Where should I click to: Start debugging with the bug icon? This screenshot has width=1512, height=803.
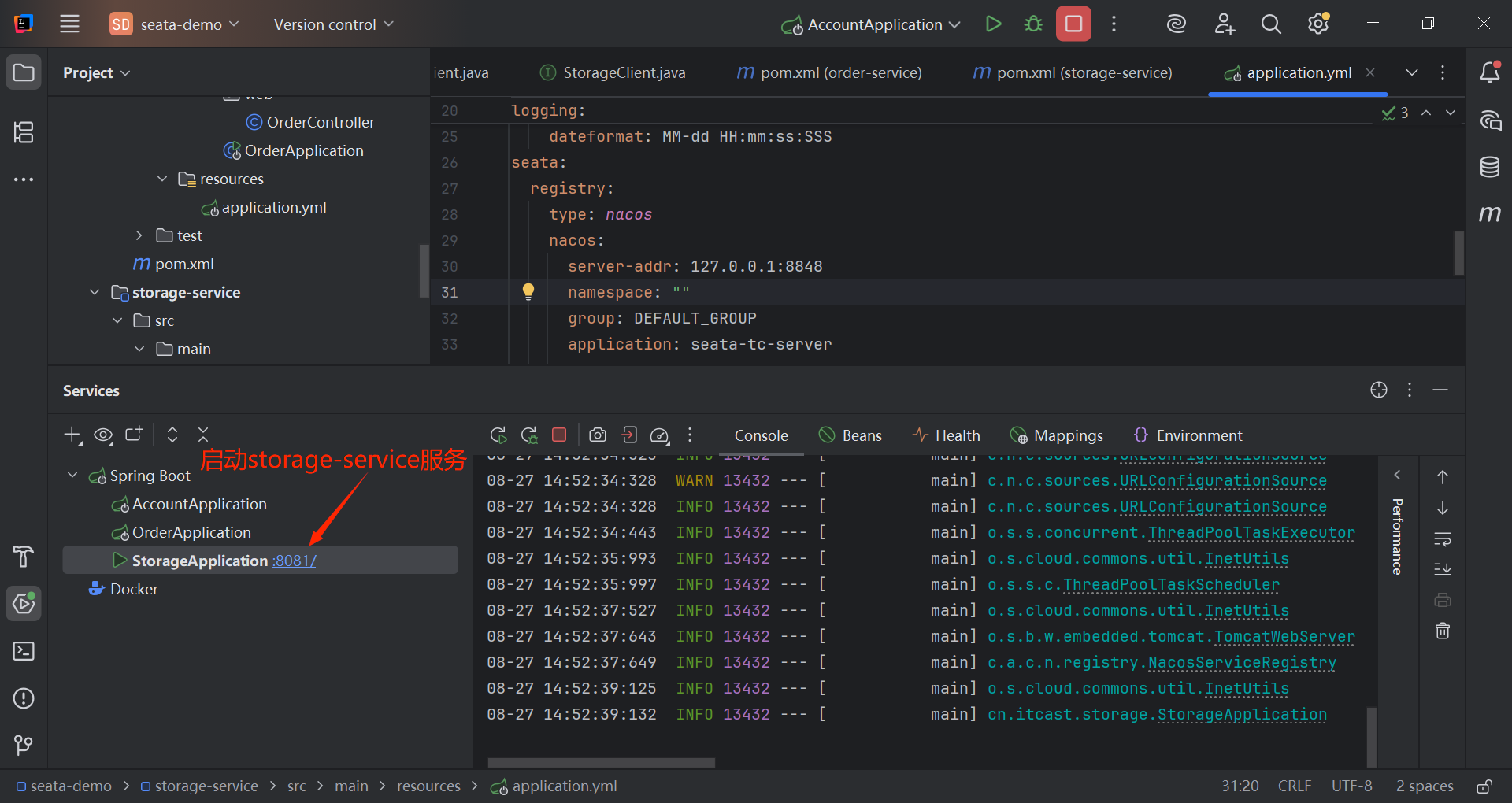[1033, 24]
